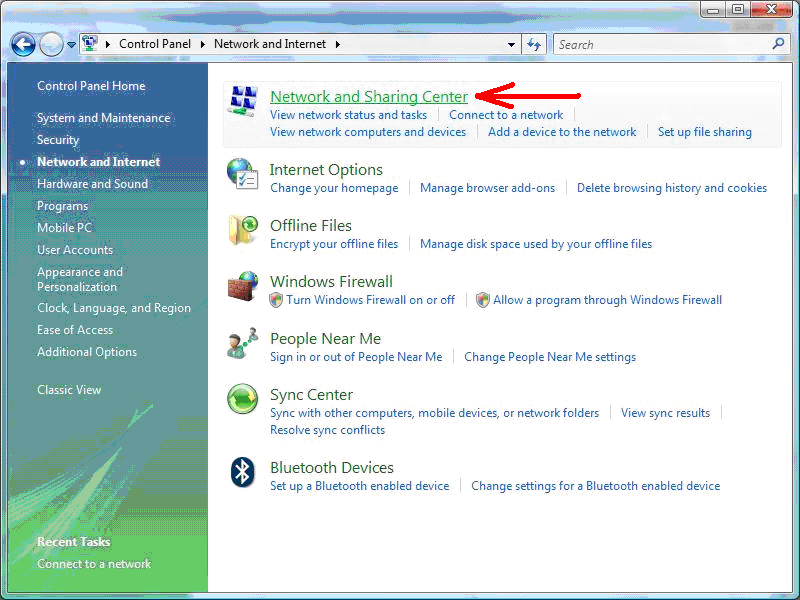Viewport: 800px width, 600px height.
Task: Click Change People Near Me settings
Action: click(550, 357)
